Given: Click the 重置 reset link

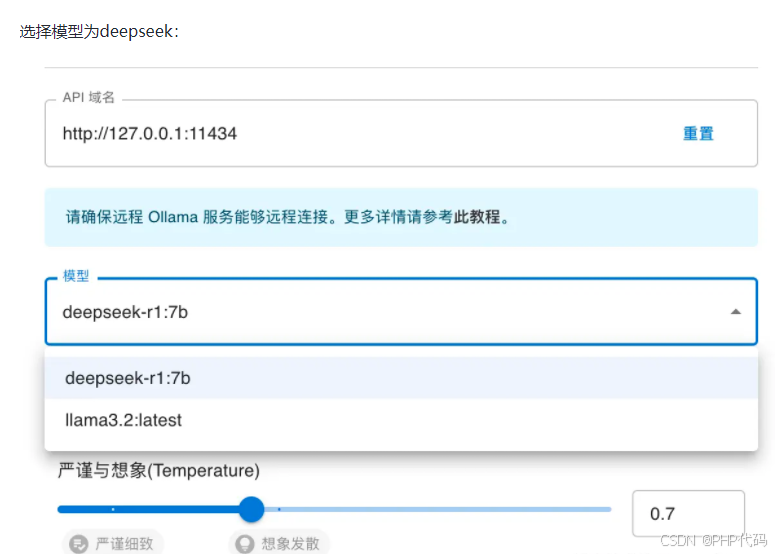Looking at the screenshot, I should pos(698,133).
